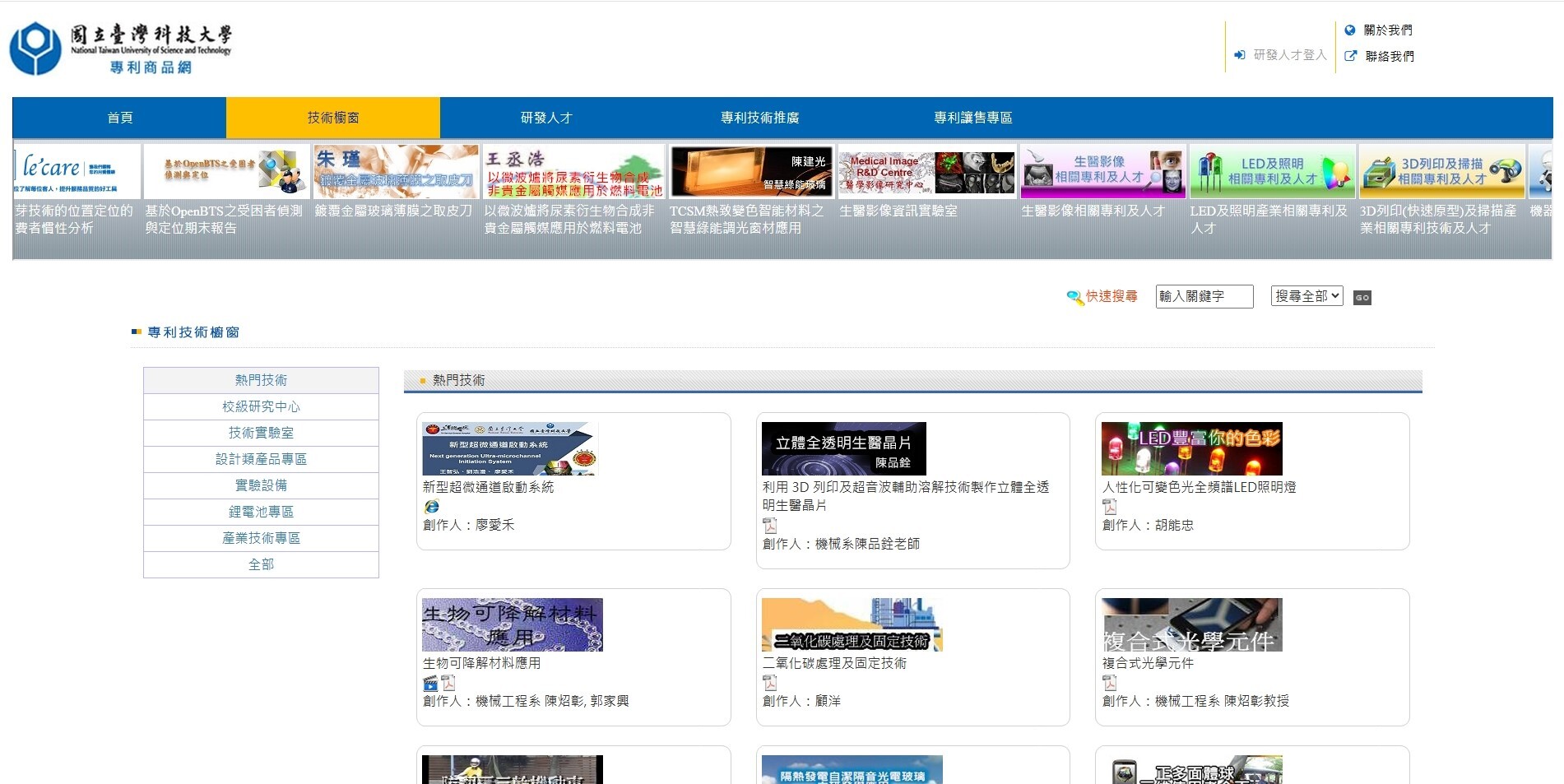Click the NTUST university logo

coord(121,49)
